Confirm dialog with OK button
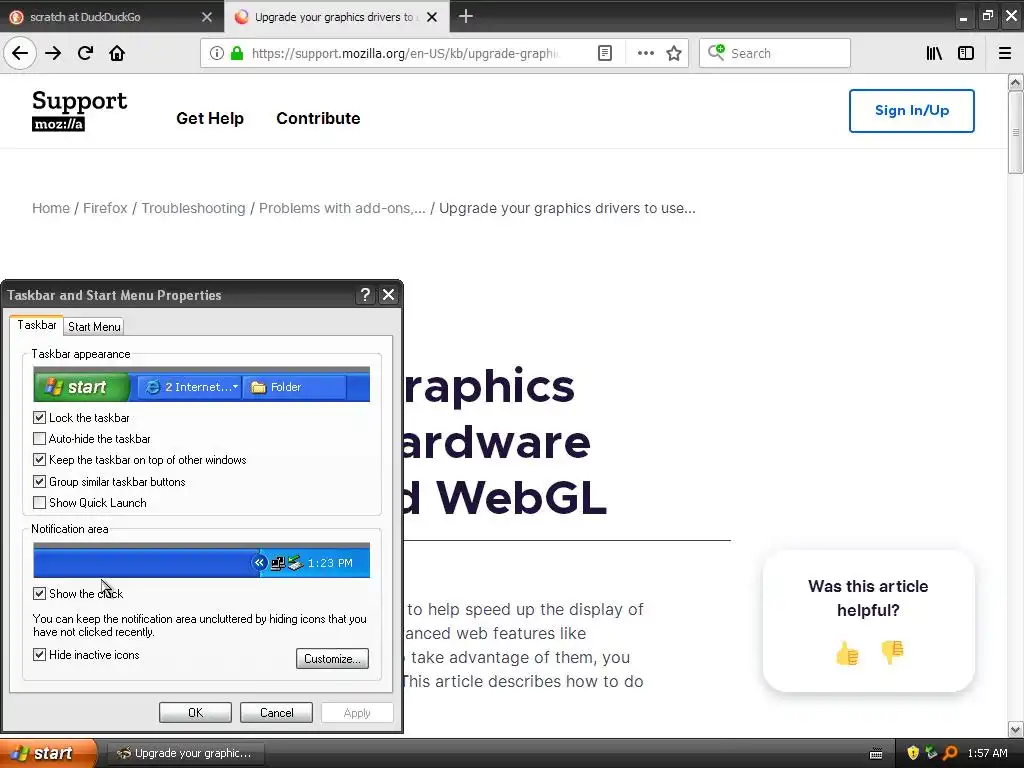The width and height of the screenshot is (1024, 768). pyautogui.click(x=195, y=712)
